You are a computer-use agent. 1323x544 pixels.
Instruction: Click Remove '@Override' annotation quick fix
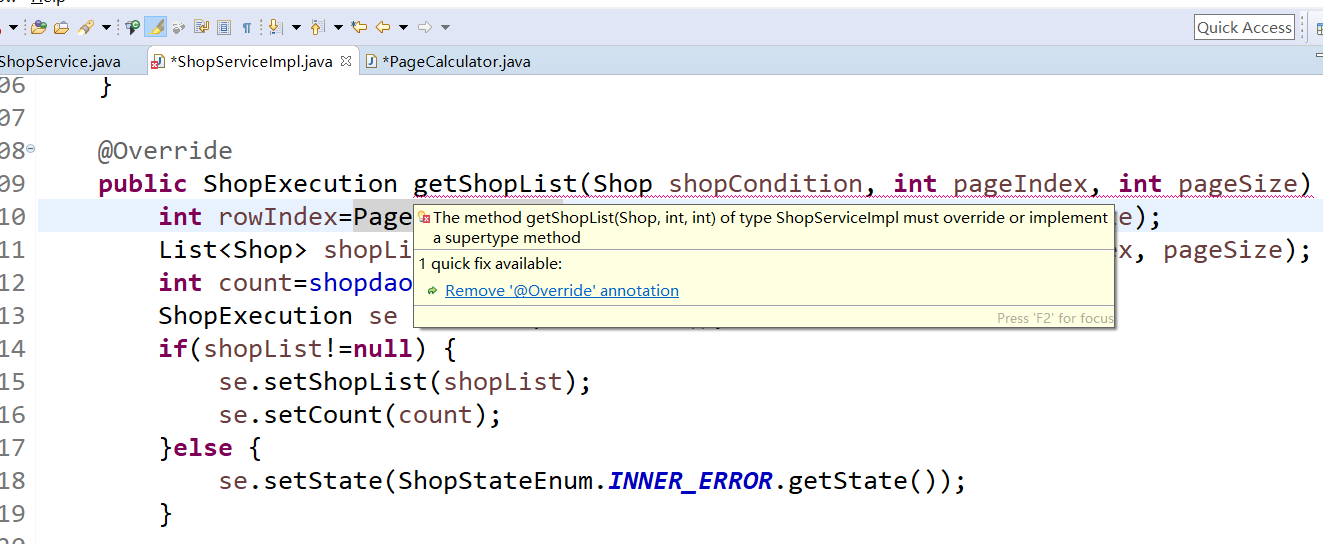pos(562,291)
